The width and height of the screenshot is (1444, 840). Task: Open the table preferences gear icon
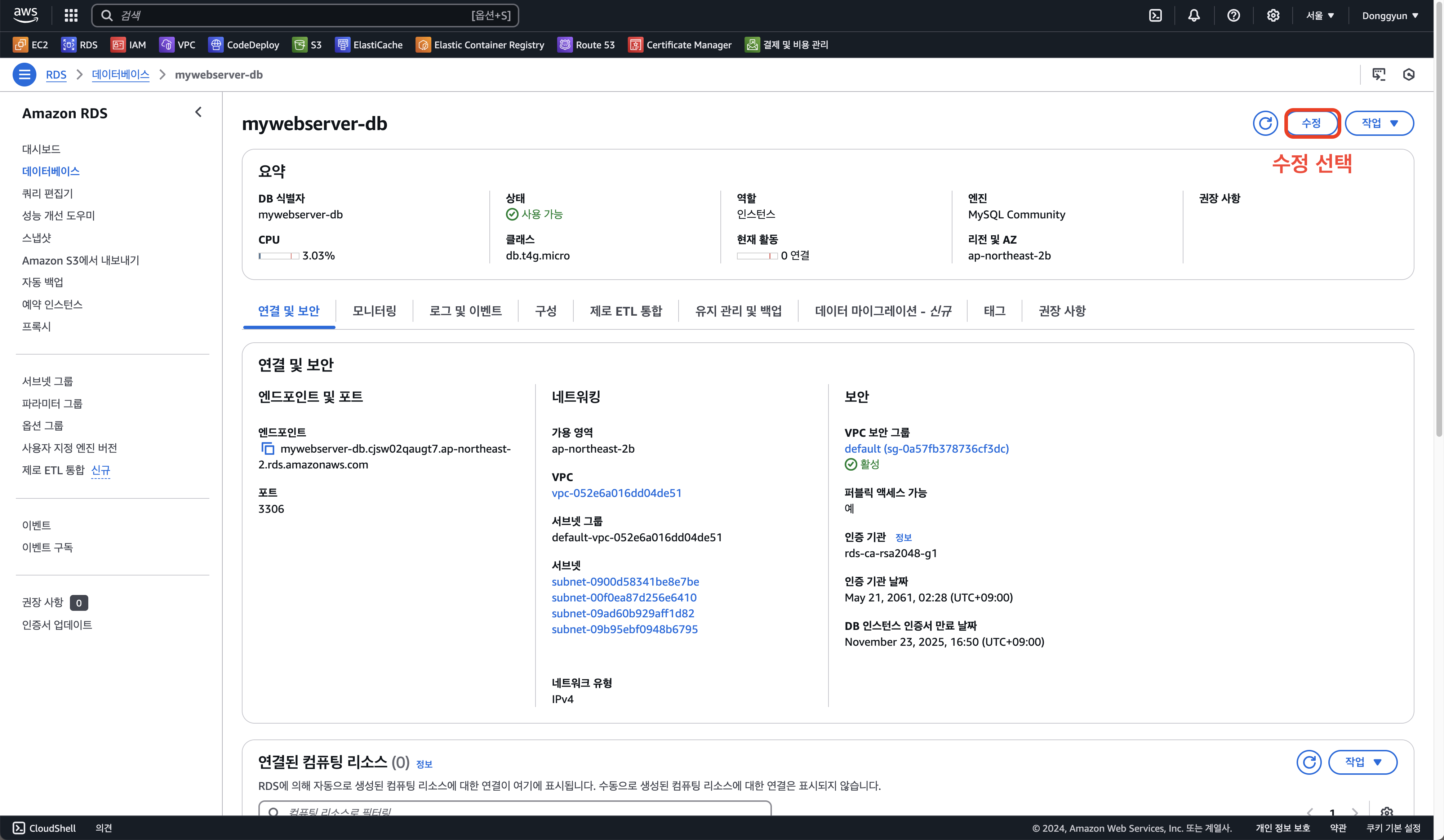(x=1387, y=811)
